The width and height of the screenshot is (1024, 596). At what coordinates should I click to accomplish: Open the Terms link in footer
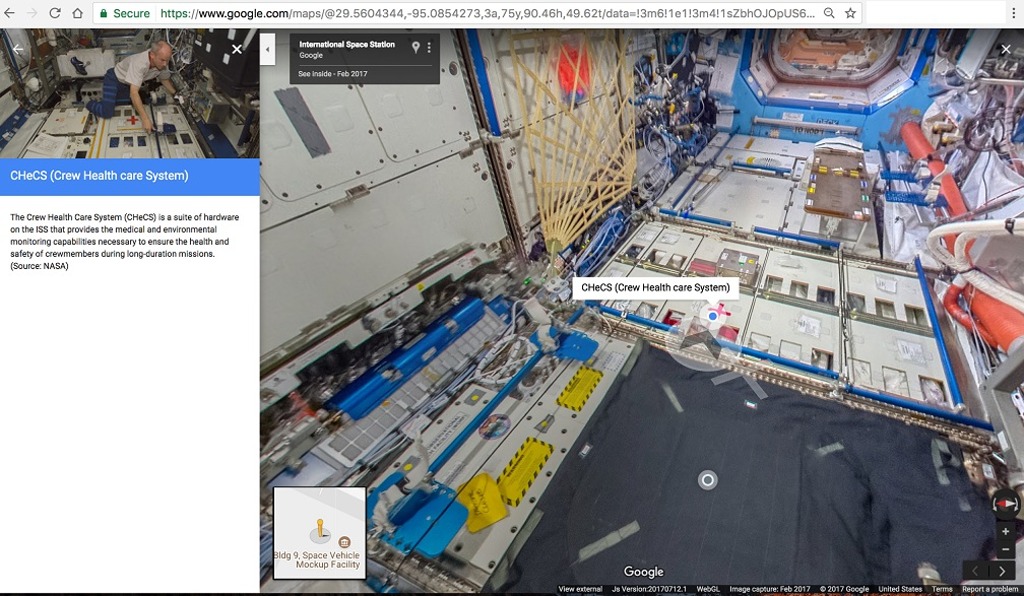click(942, 589)
